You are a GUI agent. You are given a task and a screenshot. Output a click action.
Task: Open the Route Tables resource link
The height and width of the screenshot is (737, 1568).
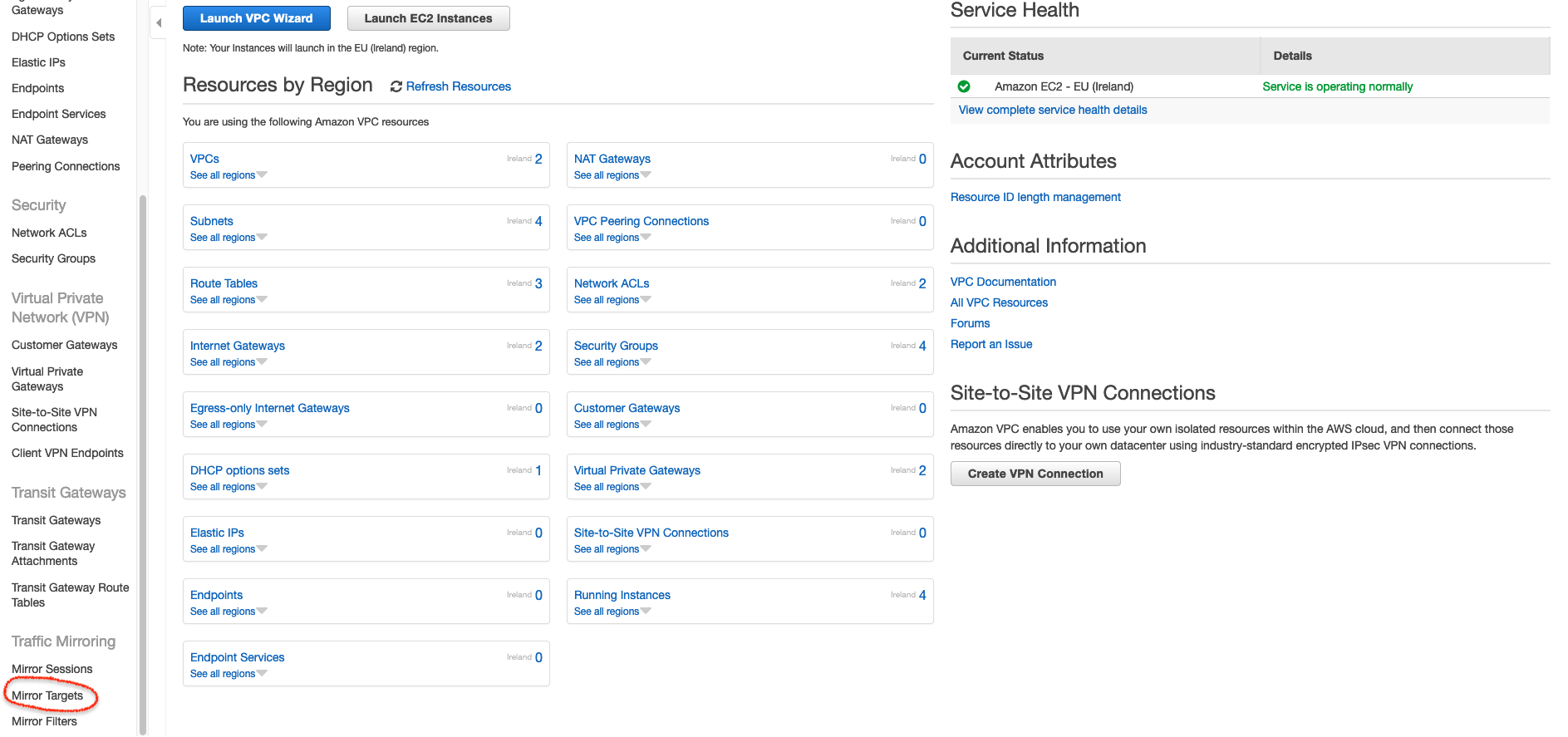(x=224, y=283)
